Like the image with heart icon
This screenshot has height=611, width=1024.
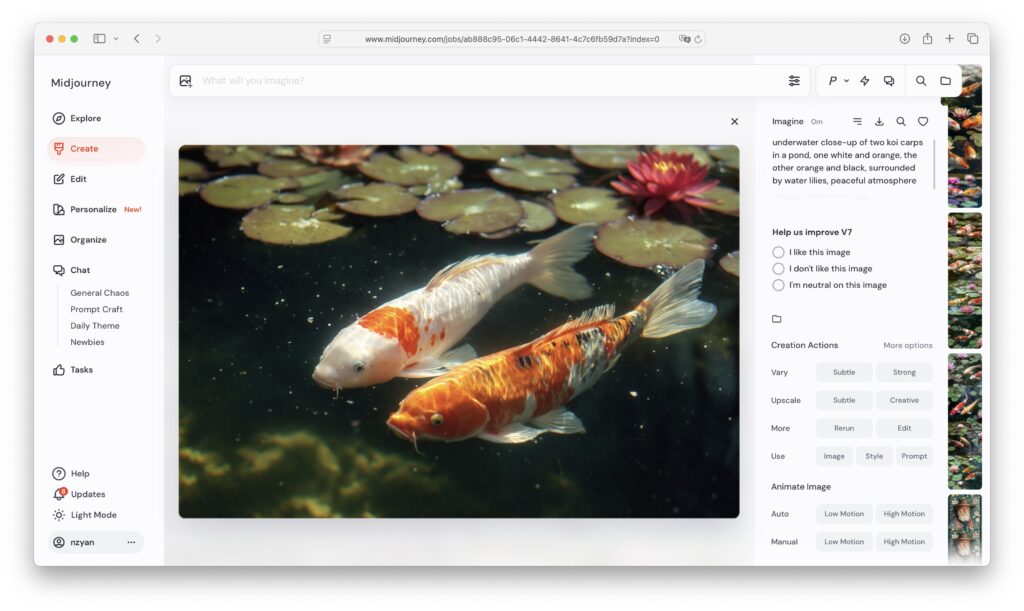click(x=923, y=121)
